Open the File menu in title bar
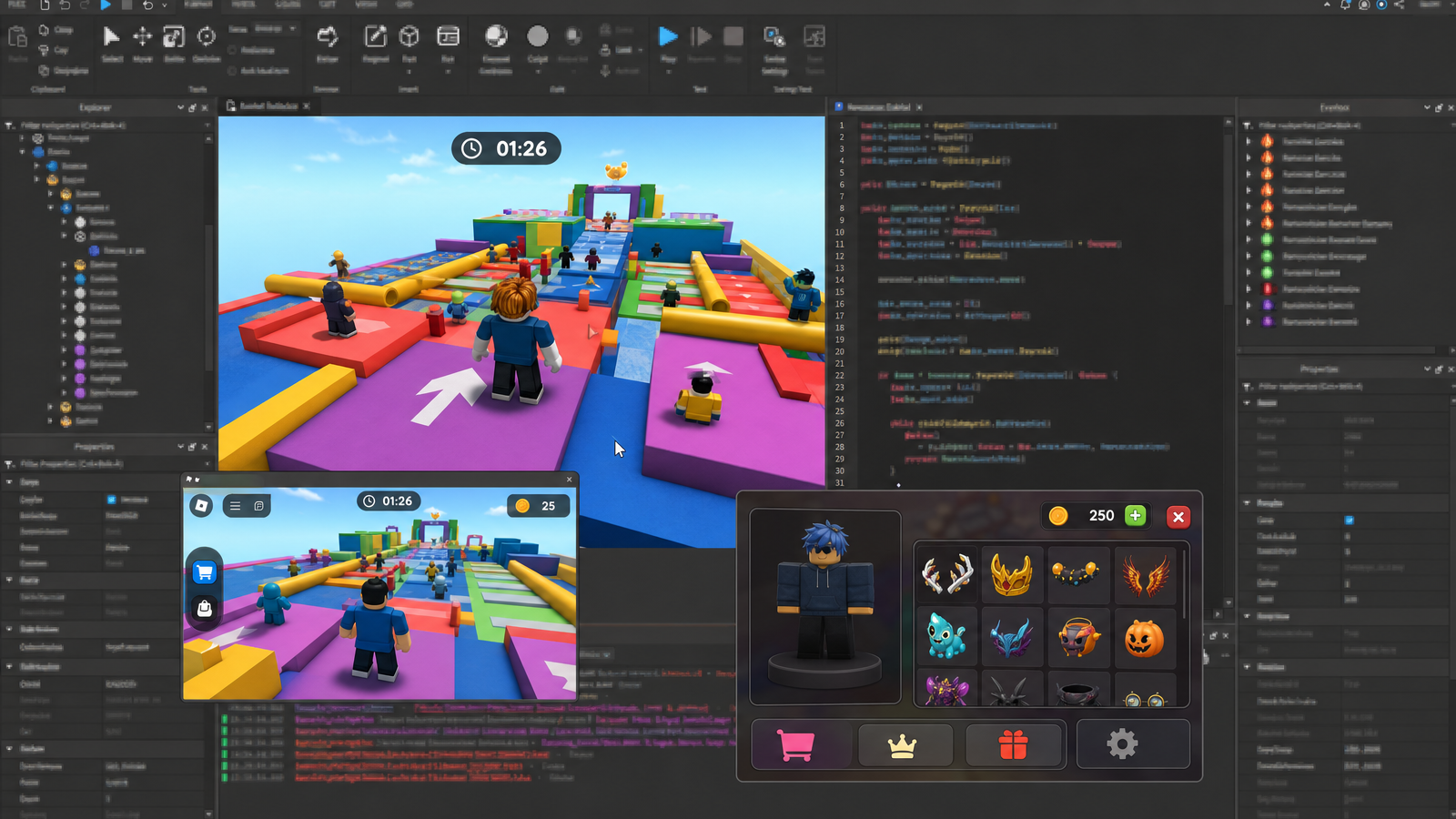1456x819 pixels. coord(16,4)
